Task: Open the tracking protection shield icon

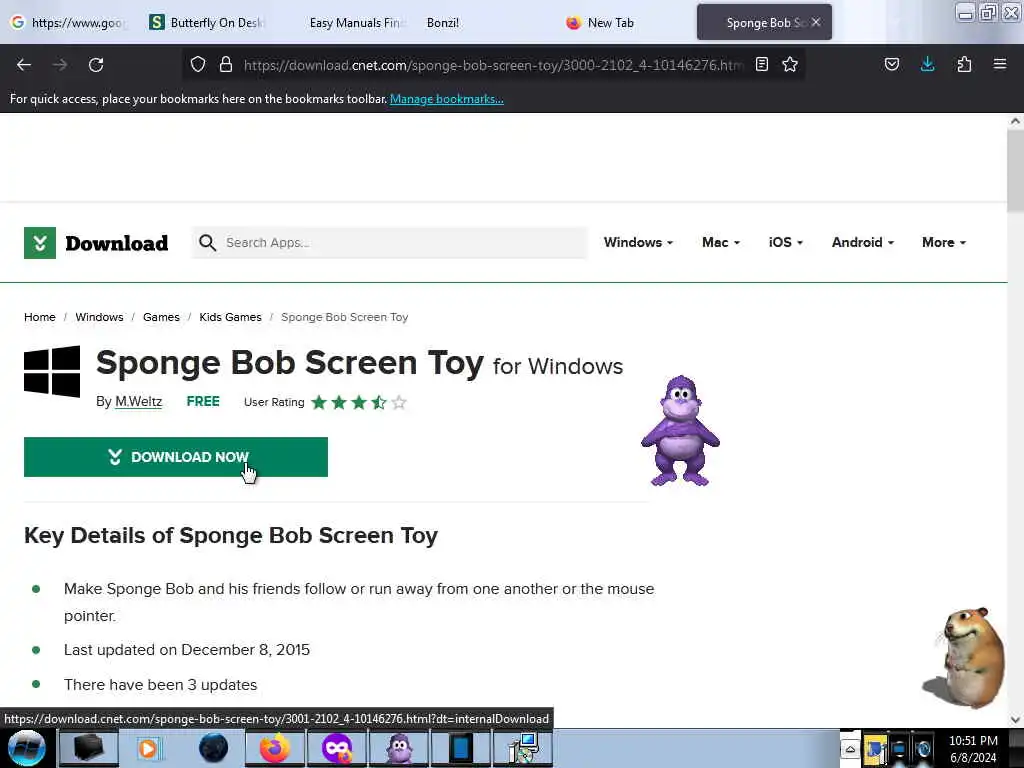Action: [198, 64]
